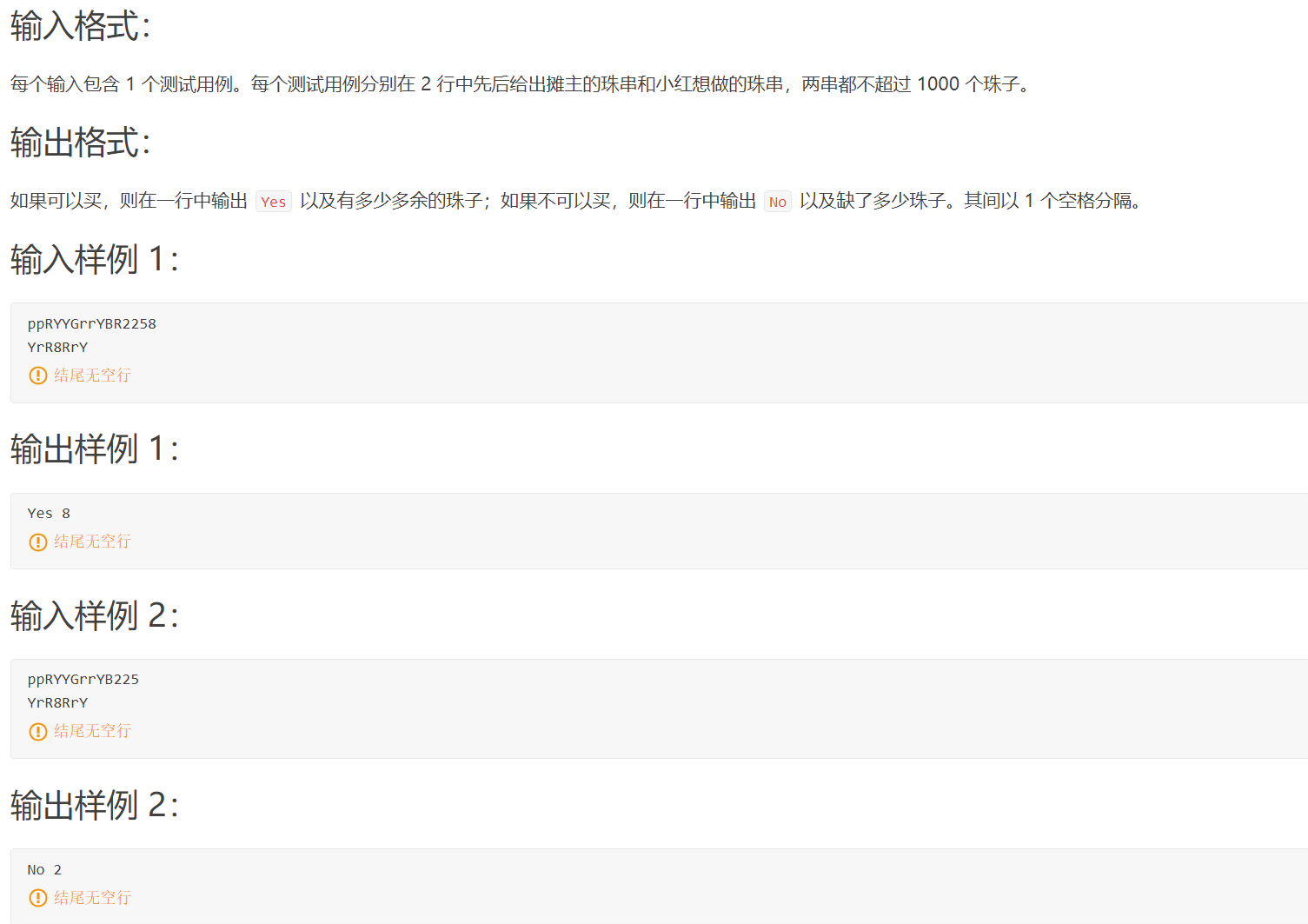
Task: Click the 输入样例 2 heading
Action: tap(95, 615)
